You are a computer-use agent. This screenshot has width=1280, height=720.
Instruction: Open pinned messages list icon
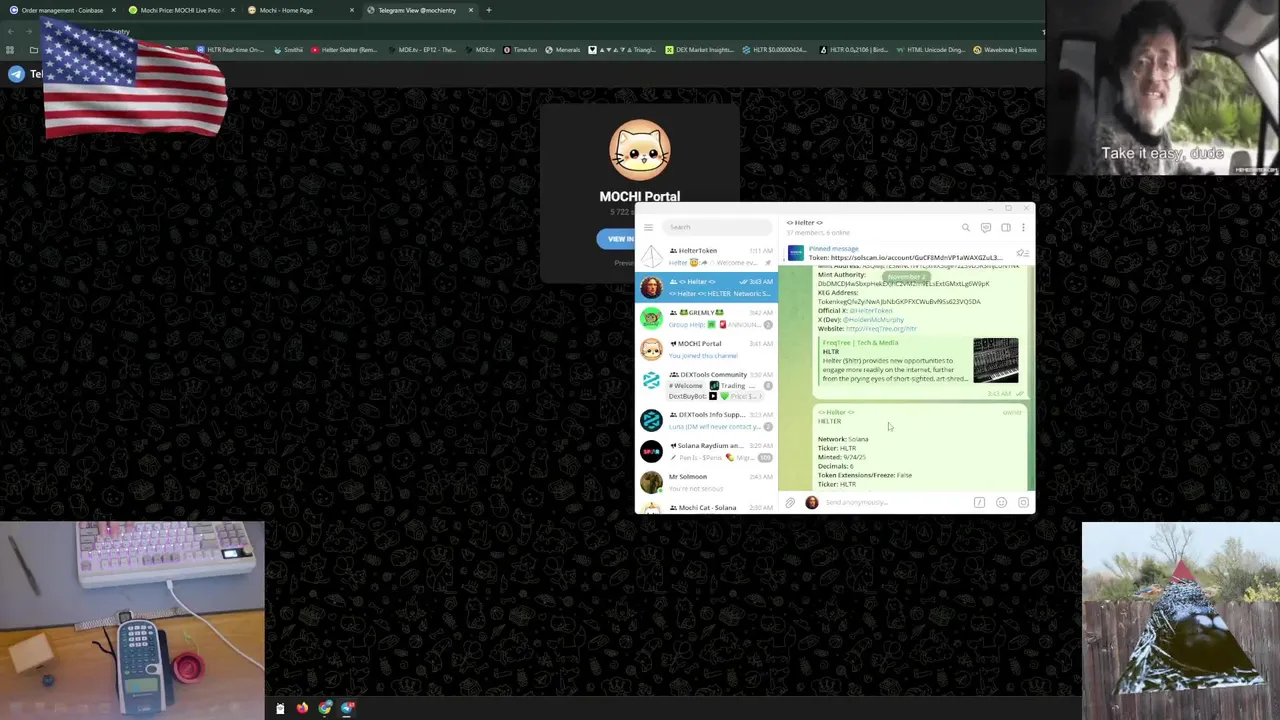[x=1021, y=254]
